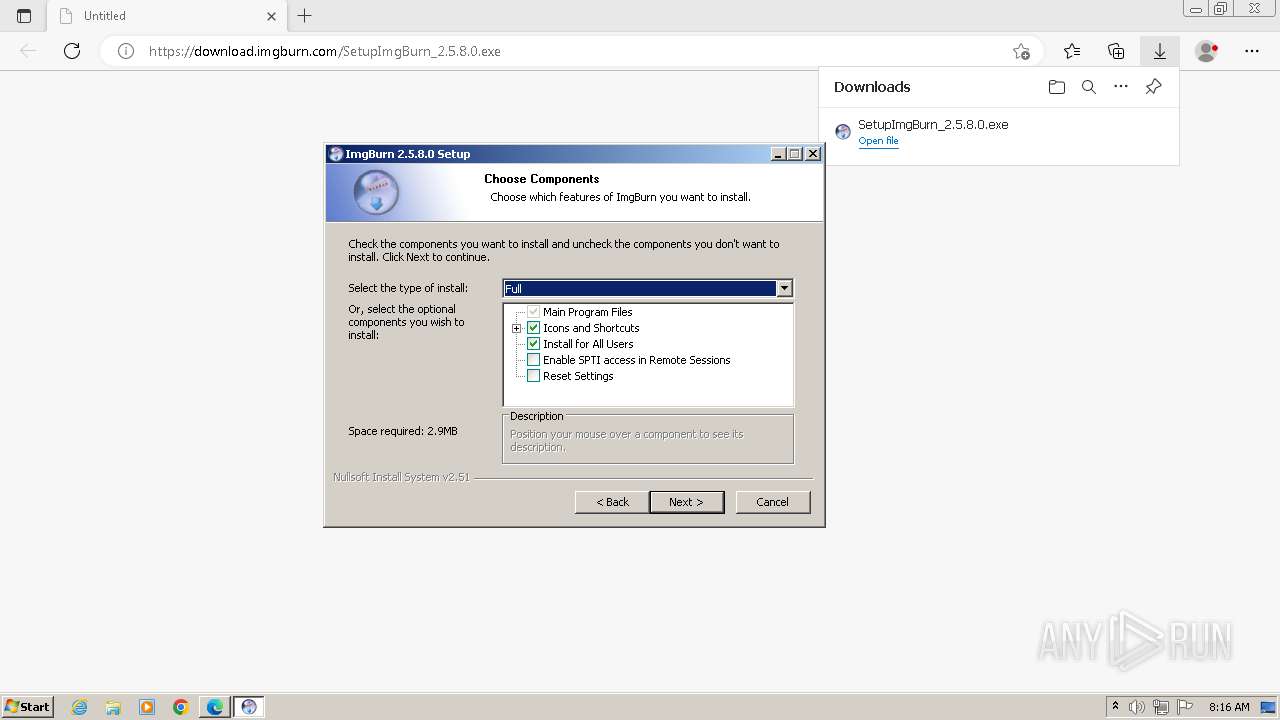The width and height of the screenshot is (1280, 720).
Task: Continue with the Next button
Action: (686, 502)
